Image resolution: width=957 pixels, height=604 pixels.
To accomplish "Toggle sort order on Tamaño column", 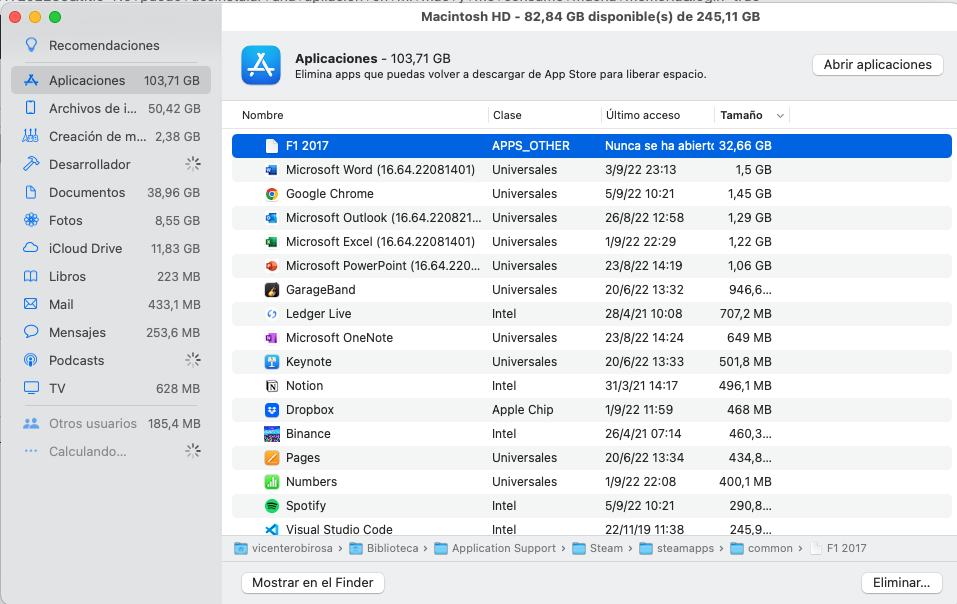I will pos(751,115).
